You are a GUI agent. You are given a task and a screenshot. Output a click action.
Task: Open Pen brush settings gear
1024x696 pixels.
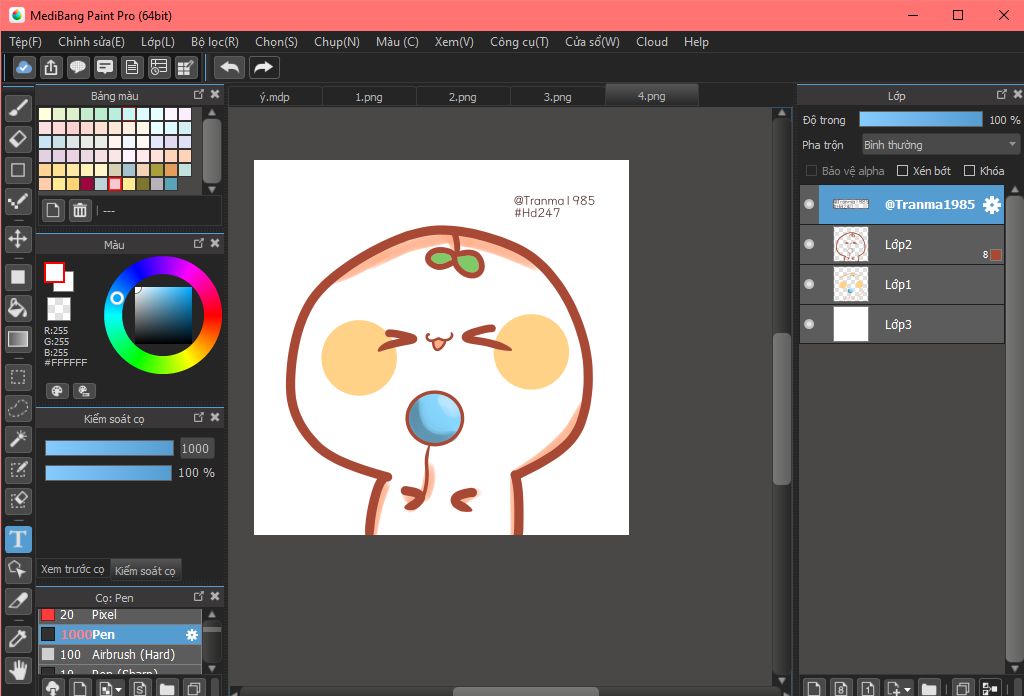coord(192,635)
